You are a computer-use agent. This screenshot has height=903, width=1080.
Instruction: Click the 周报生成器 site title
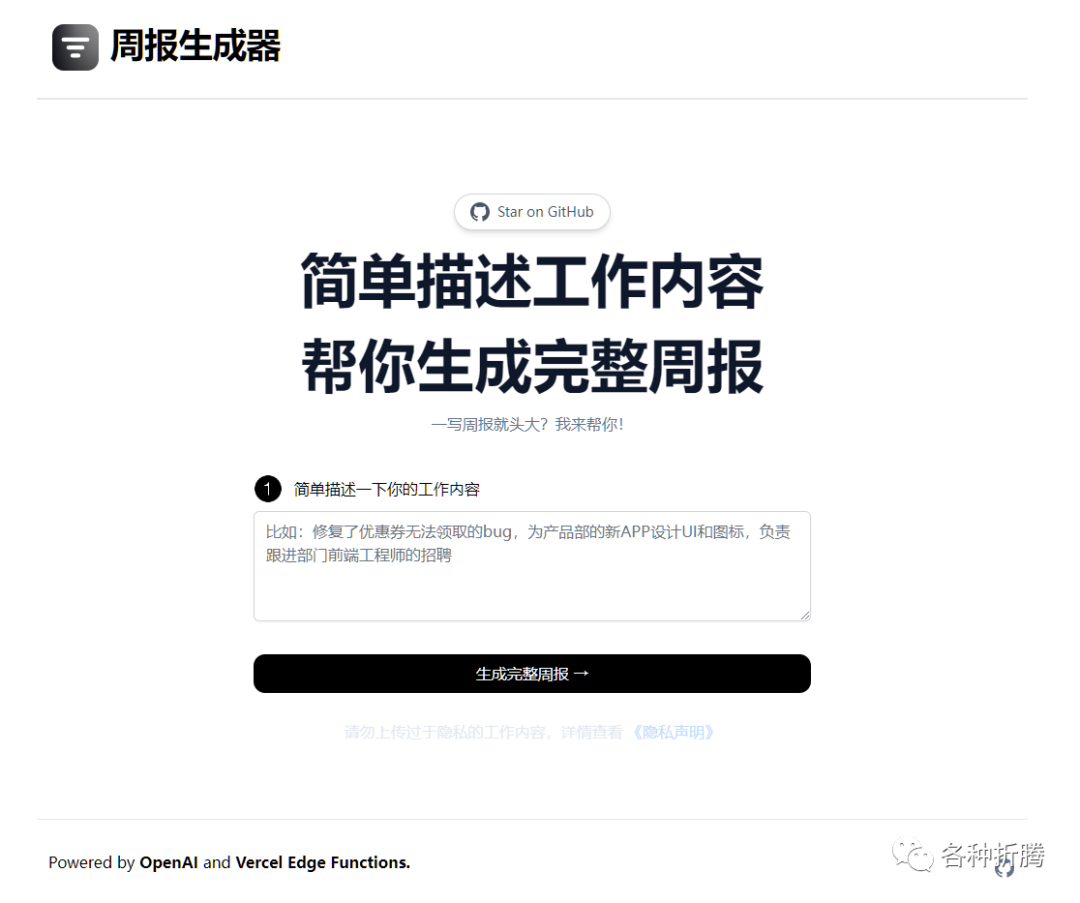point(196,47)
